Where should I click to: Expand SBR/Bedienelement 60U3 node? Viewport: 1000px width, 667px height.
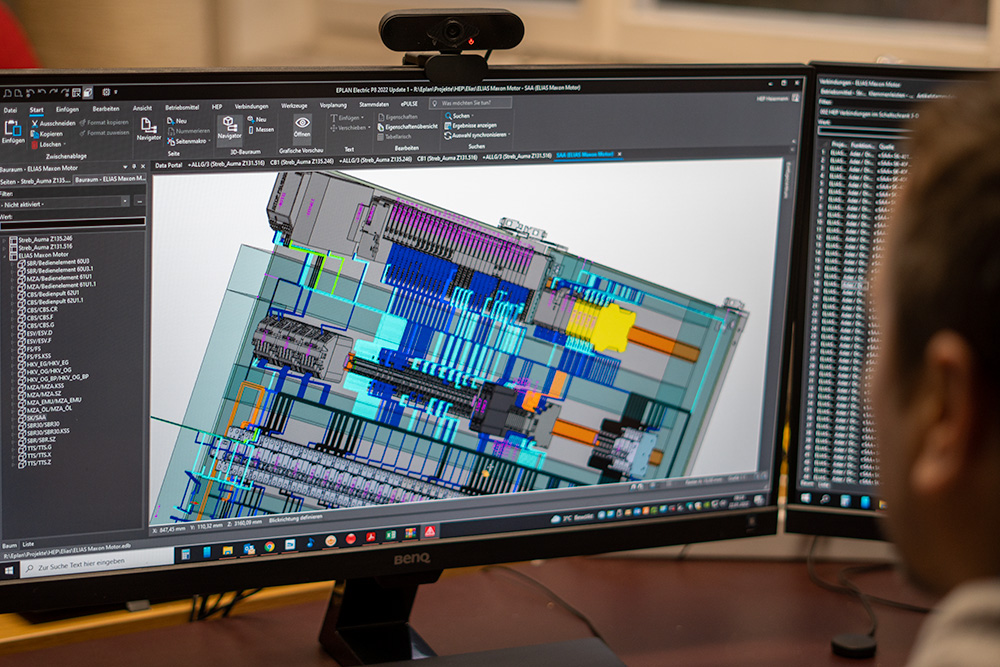tap(14, 264)
